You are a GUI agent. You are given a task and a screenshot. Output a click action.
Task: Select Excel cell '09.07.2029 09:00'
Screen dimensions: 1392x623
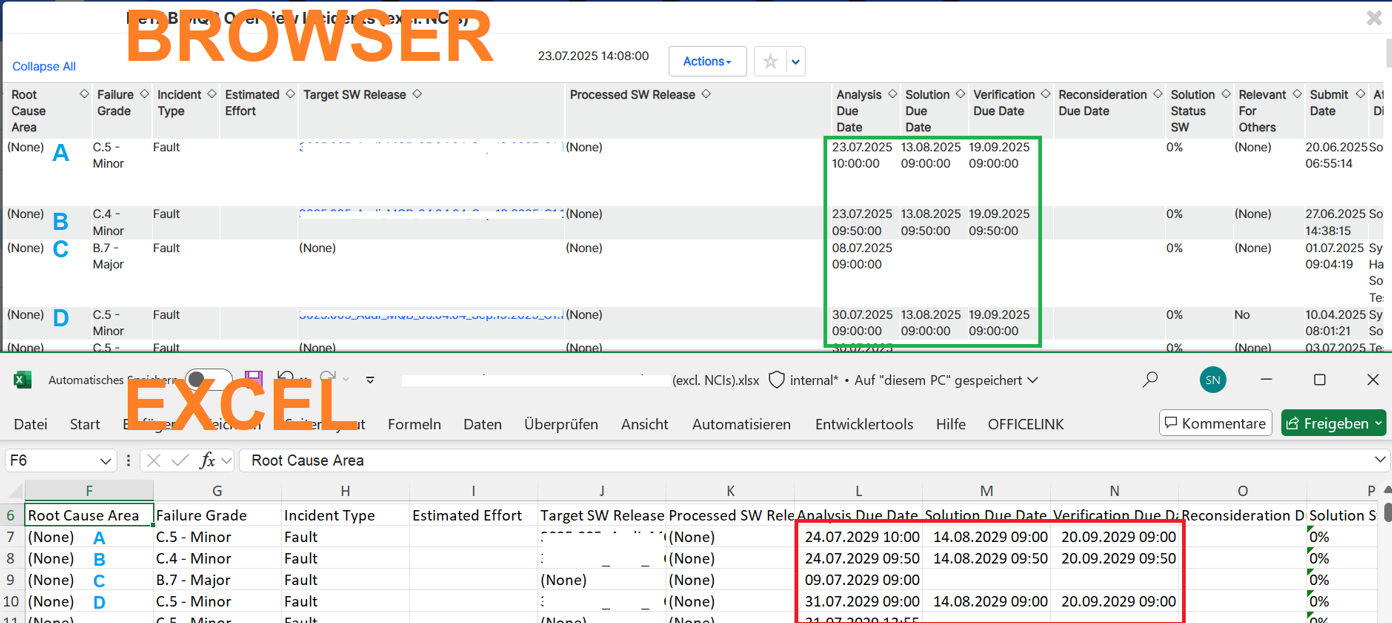[x=858, y=580]
